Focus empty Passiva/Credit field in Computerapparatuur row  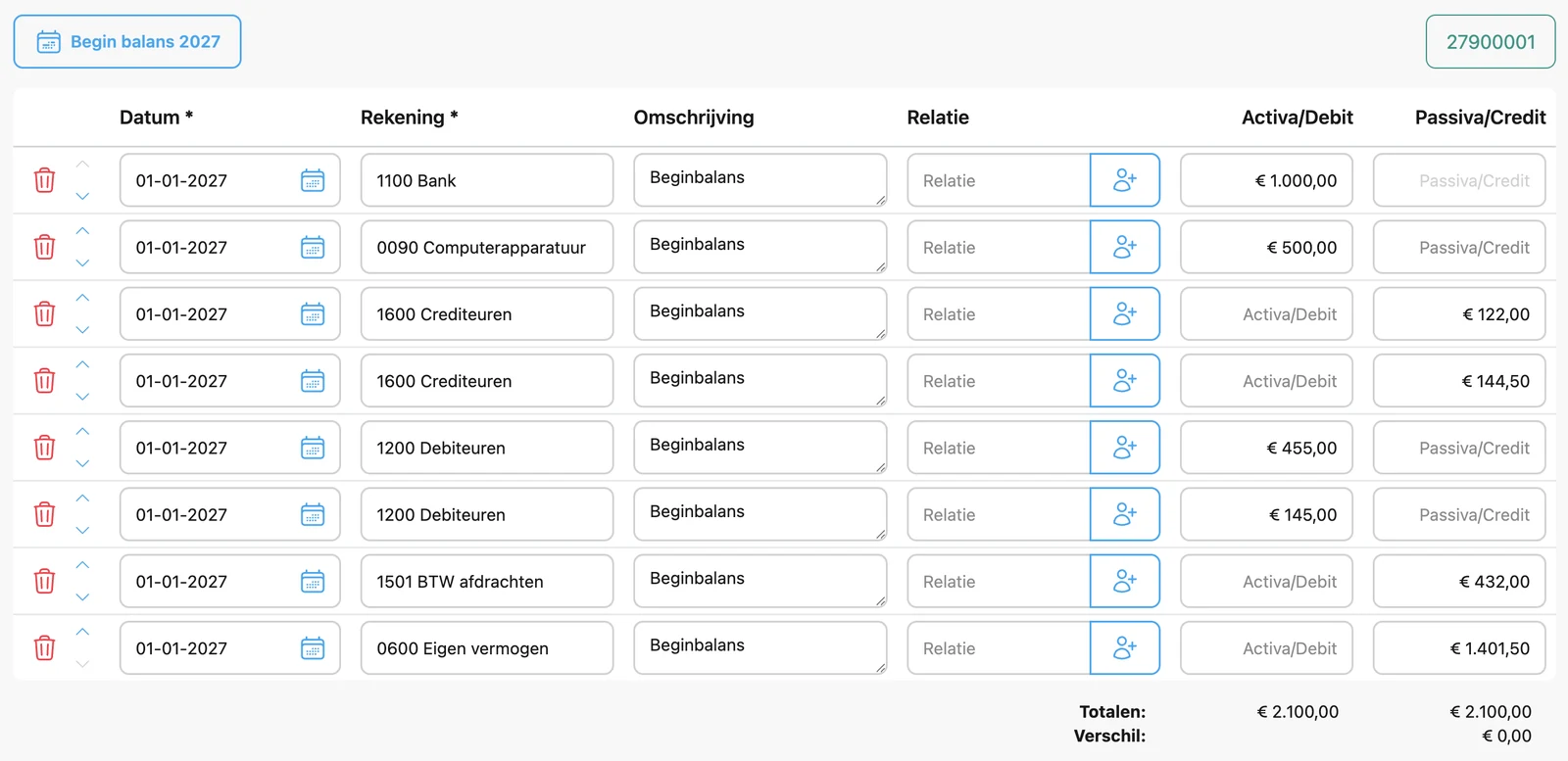(x=1459, y=247)
